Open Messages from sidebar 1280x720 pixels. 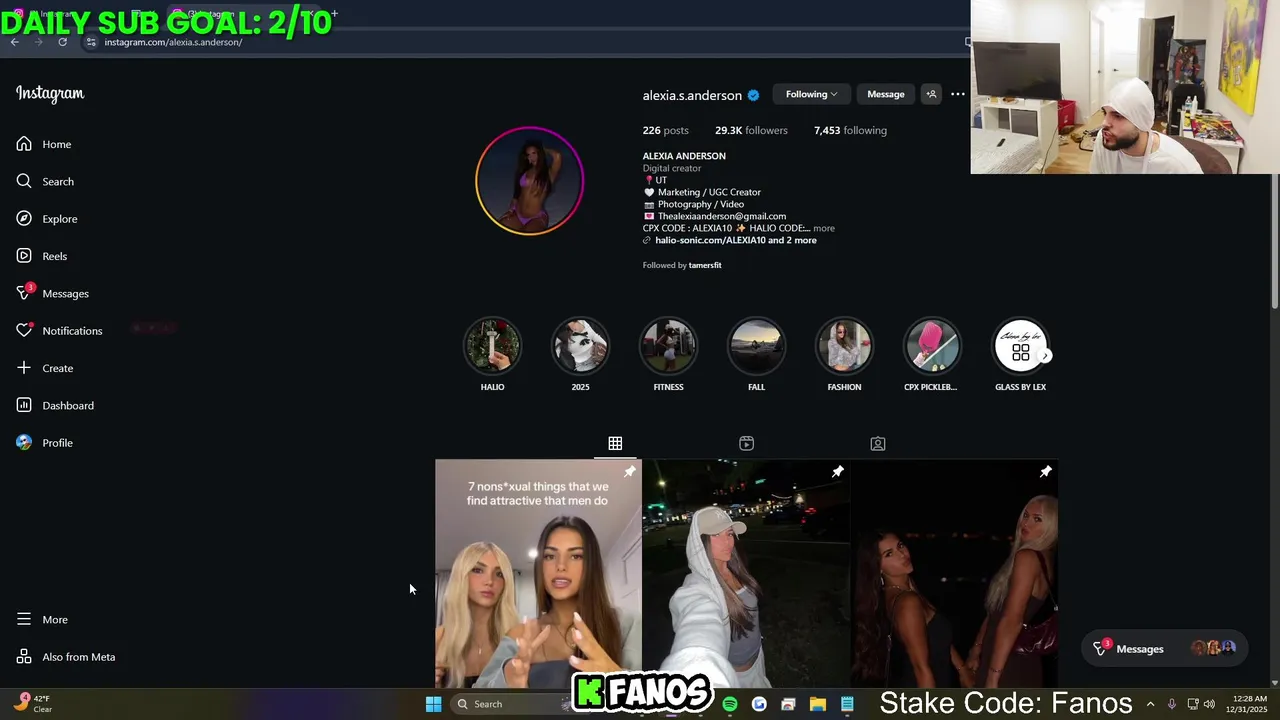pyautogui.click(x=53, y=293)
